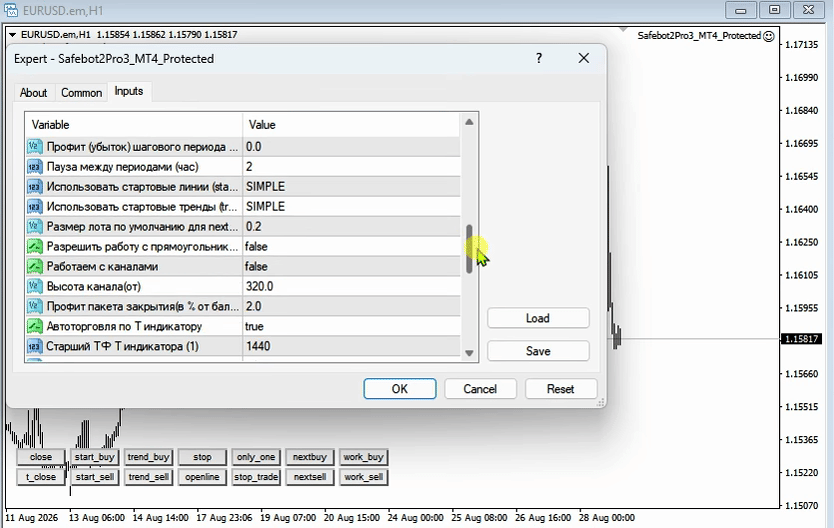Click the Load button
Viewport: 834px width, 528px height.
pyautogui.click(x=538, y=318)
